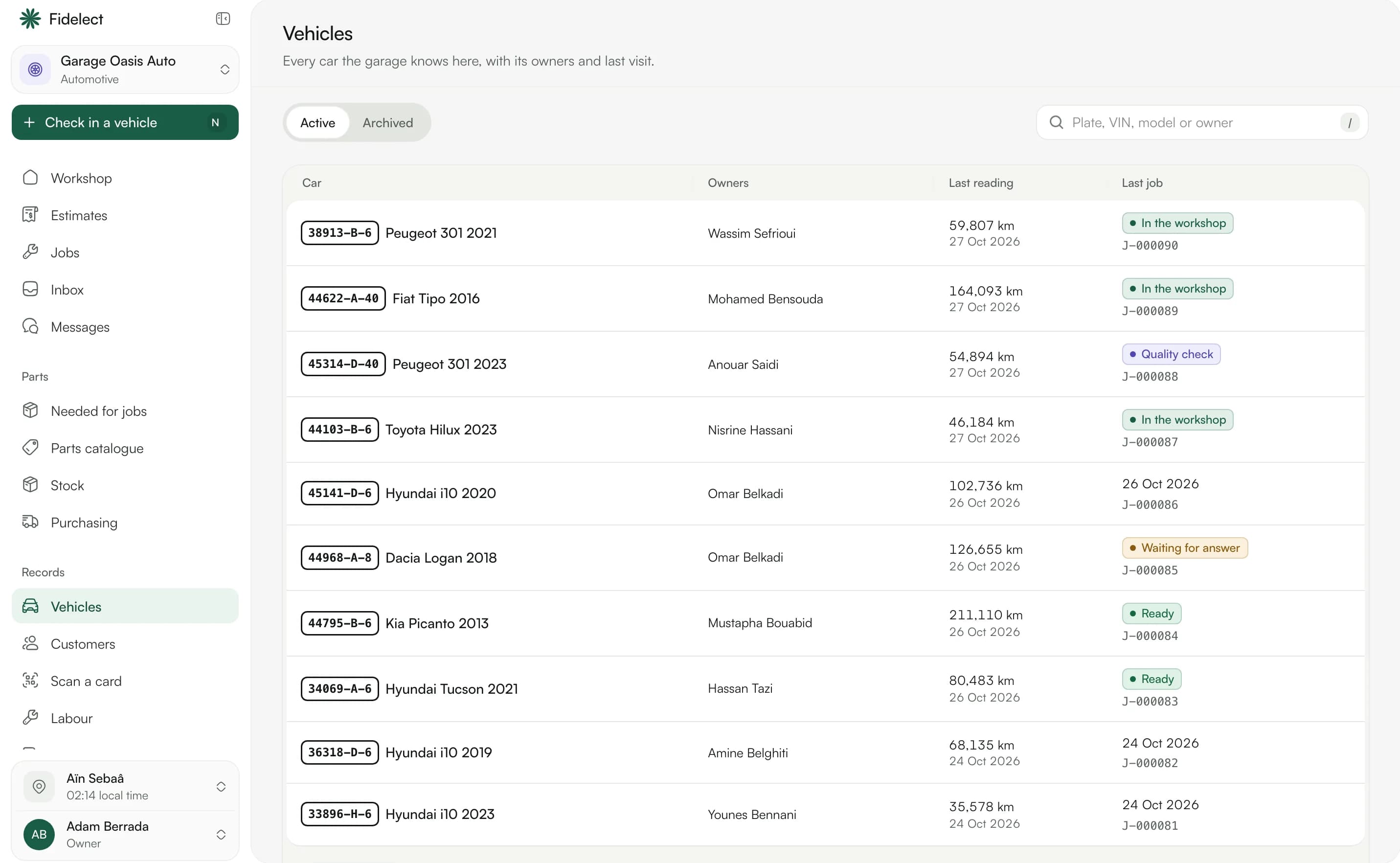The image size is (1400, 863).
Task: Select the Dacia Logan 2018 vehicle
Action: (825, 558)
